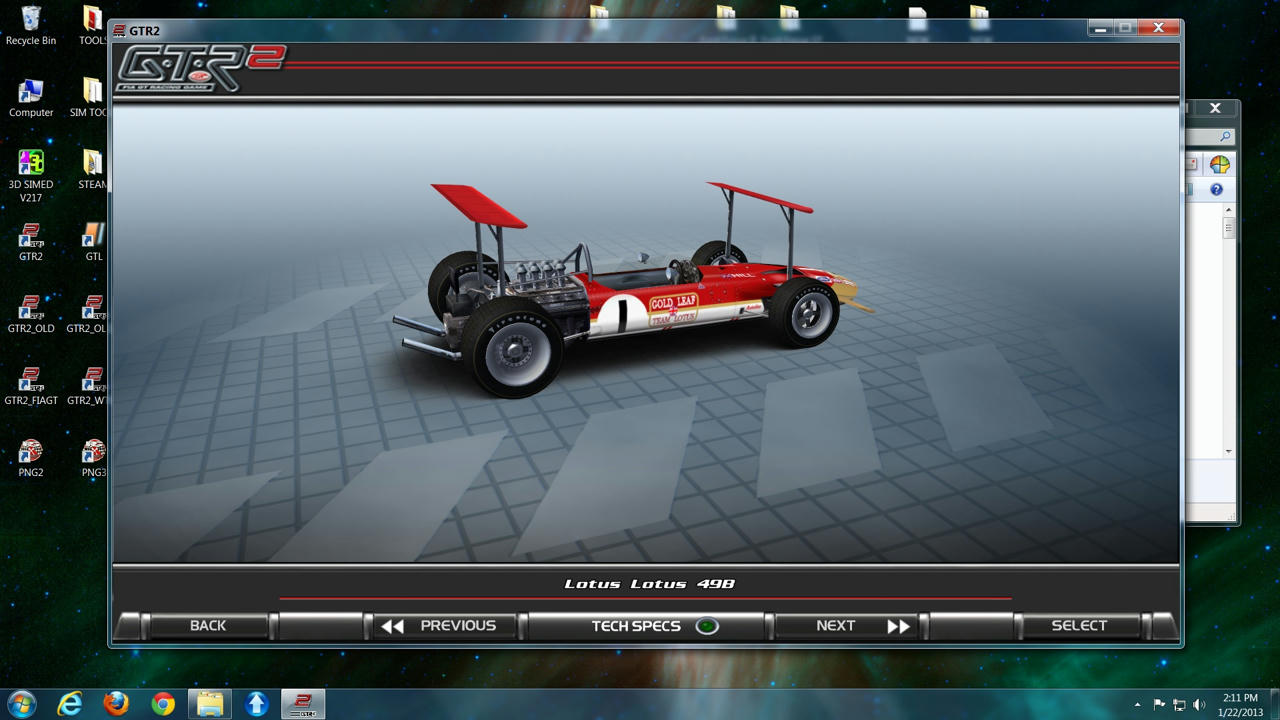The height and width of the screenshot is (720, 1280).
Task: Open the Computer desktop icon
Action: pos(31,98)
